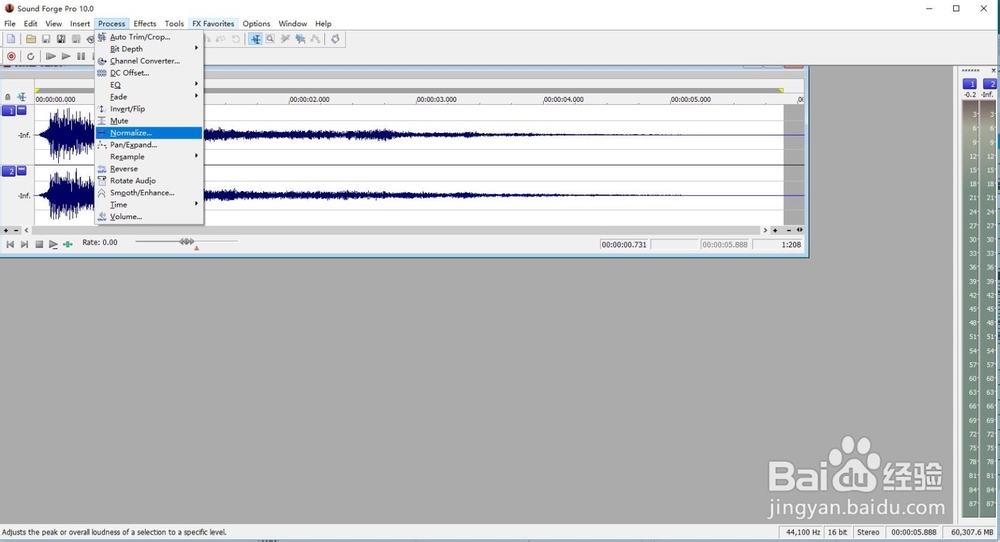The width and height of the screenshot is (1000, 542).
Task: Choose Channel Converter menu entry
Action: pos(149,61)
